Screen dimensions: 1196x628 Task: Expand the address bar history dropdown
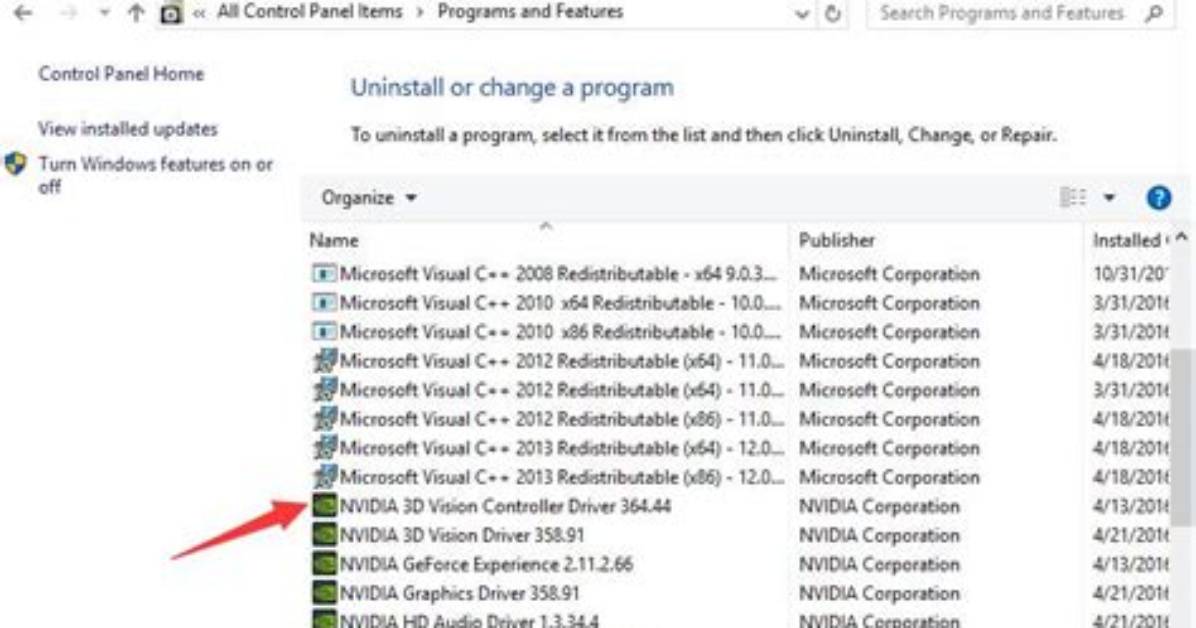pos(802,14)
